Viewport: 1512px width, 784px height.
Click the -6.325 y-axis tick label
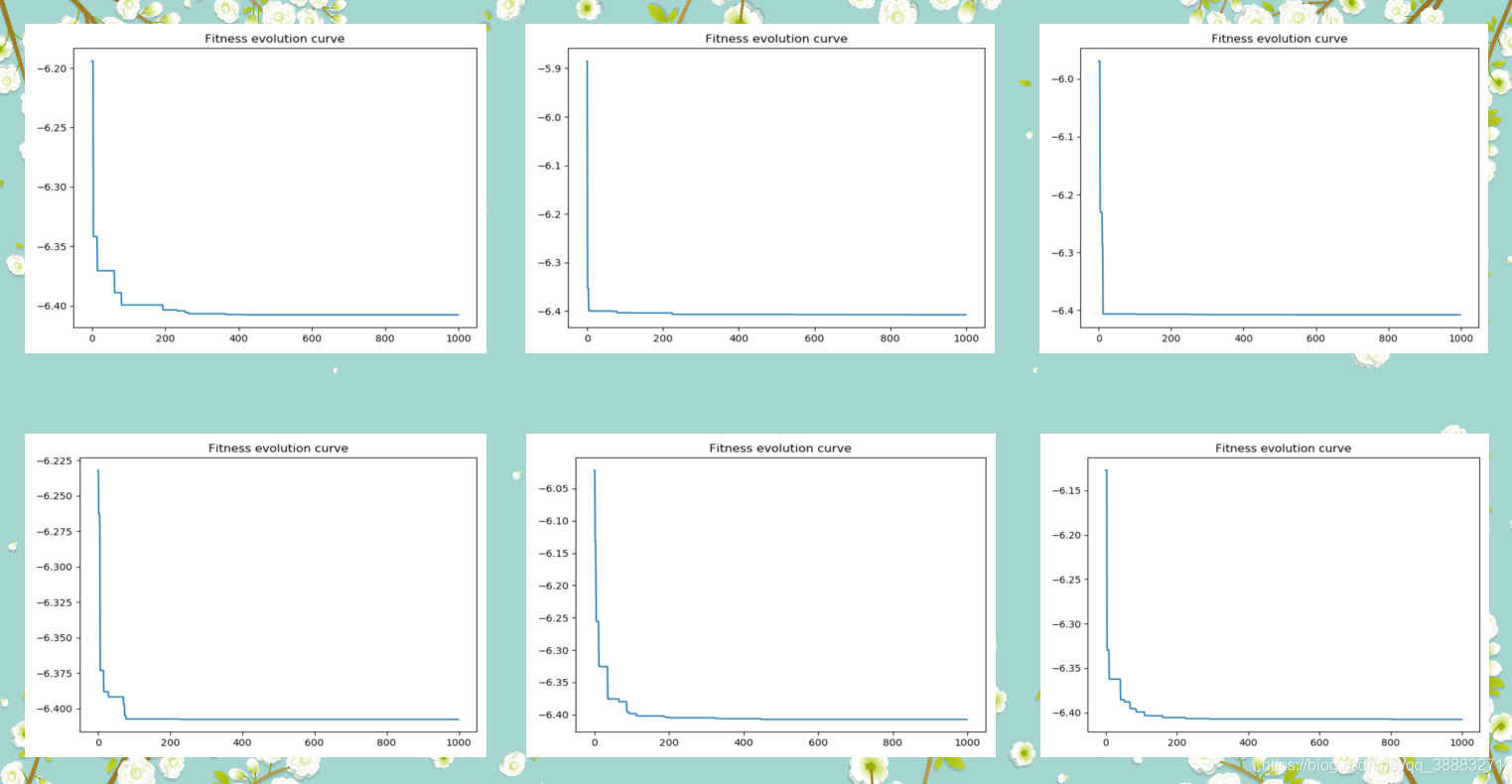[x=54, y=602]
